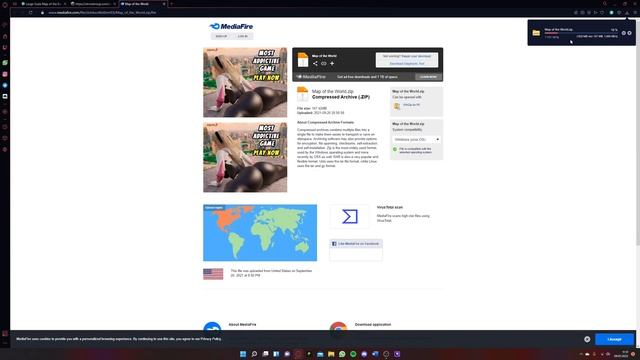640x360 pixels.
Task: Open the home icon in the Opera sidebar
Action: click(x=5, y=36)
